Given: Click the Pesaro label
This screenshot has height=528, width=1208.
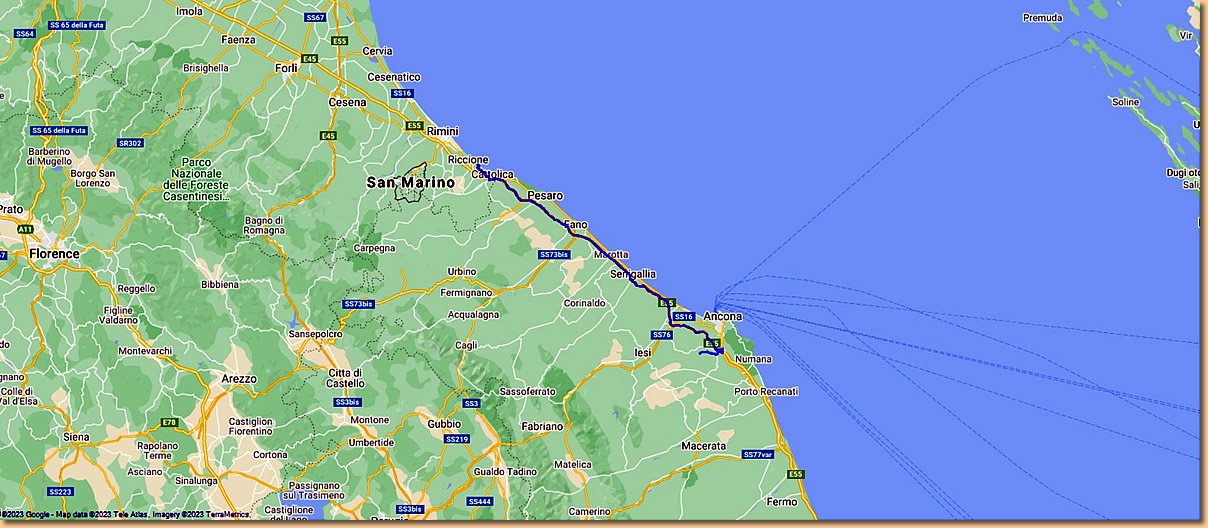Looking at the screenshot, I should 545,195.
